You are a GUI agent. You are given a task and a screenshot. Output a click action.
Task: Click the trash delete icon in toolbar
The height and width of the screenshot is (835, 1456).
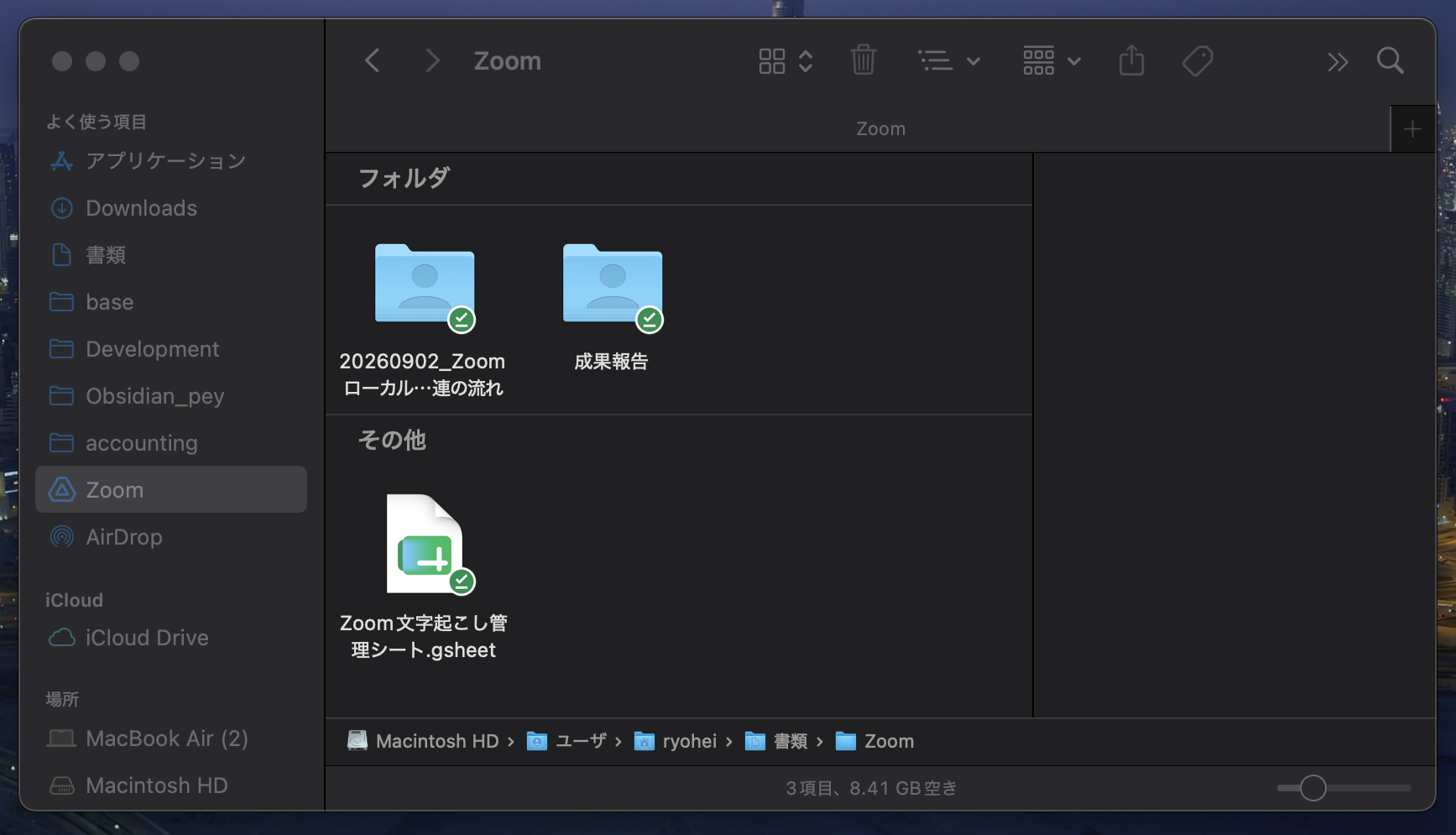tap(864, 60)
